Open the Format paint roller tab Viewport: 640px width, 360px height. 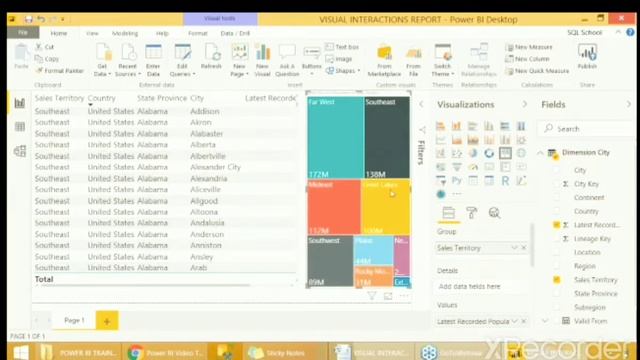point(471,213)
